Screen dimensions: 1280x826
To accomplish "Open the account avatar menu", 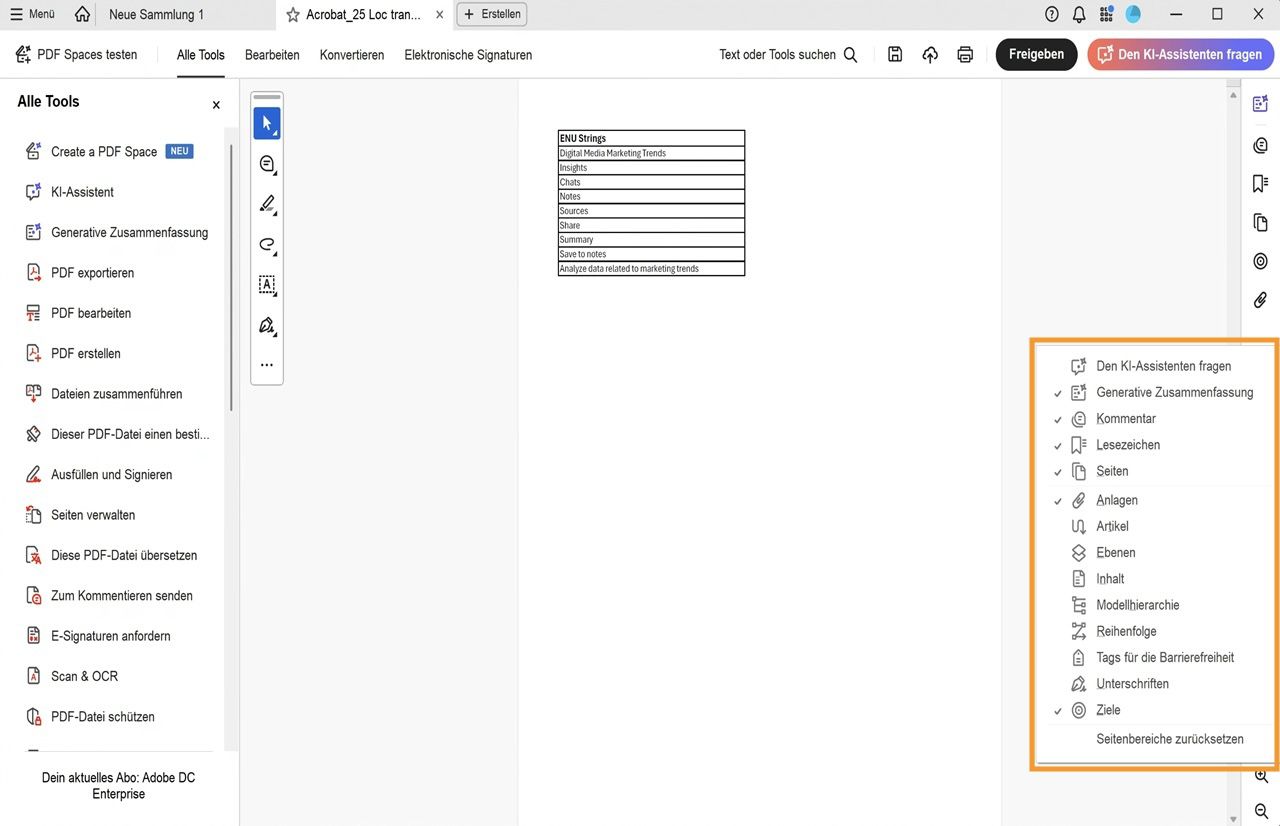I will (x=1132, y=13).
